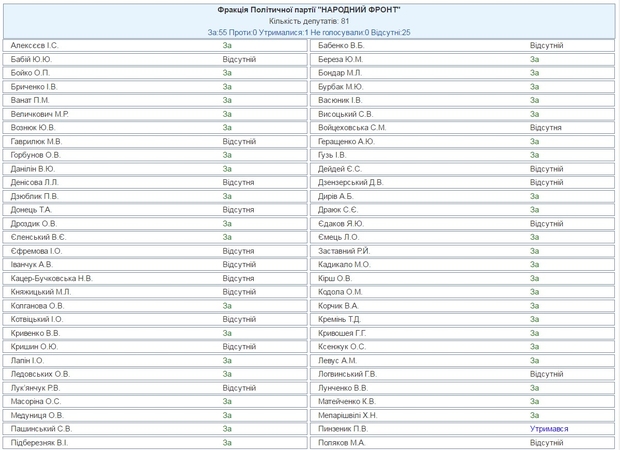Click the "Утримався" vote for Пинзеник П.В.

549,428
